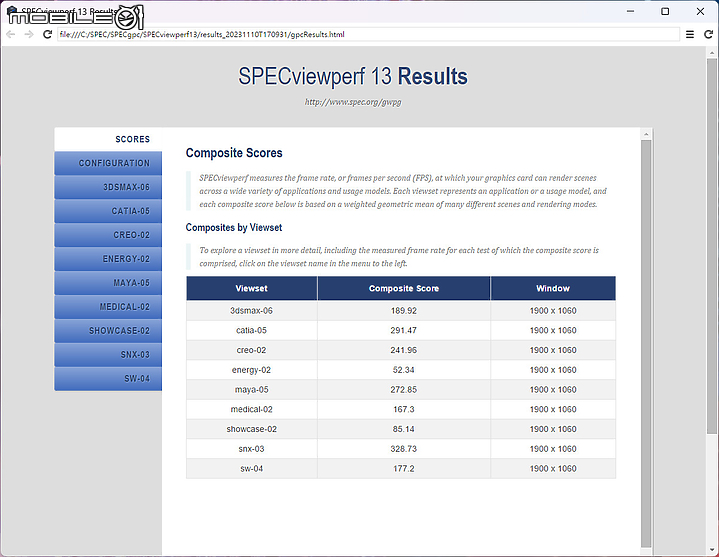Open the CREO-02 sidebar tab
719x557 pixels.
point(108,235)
